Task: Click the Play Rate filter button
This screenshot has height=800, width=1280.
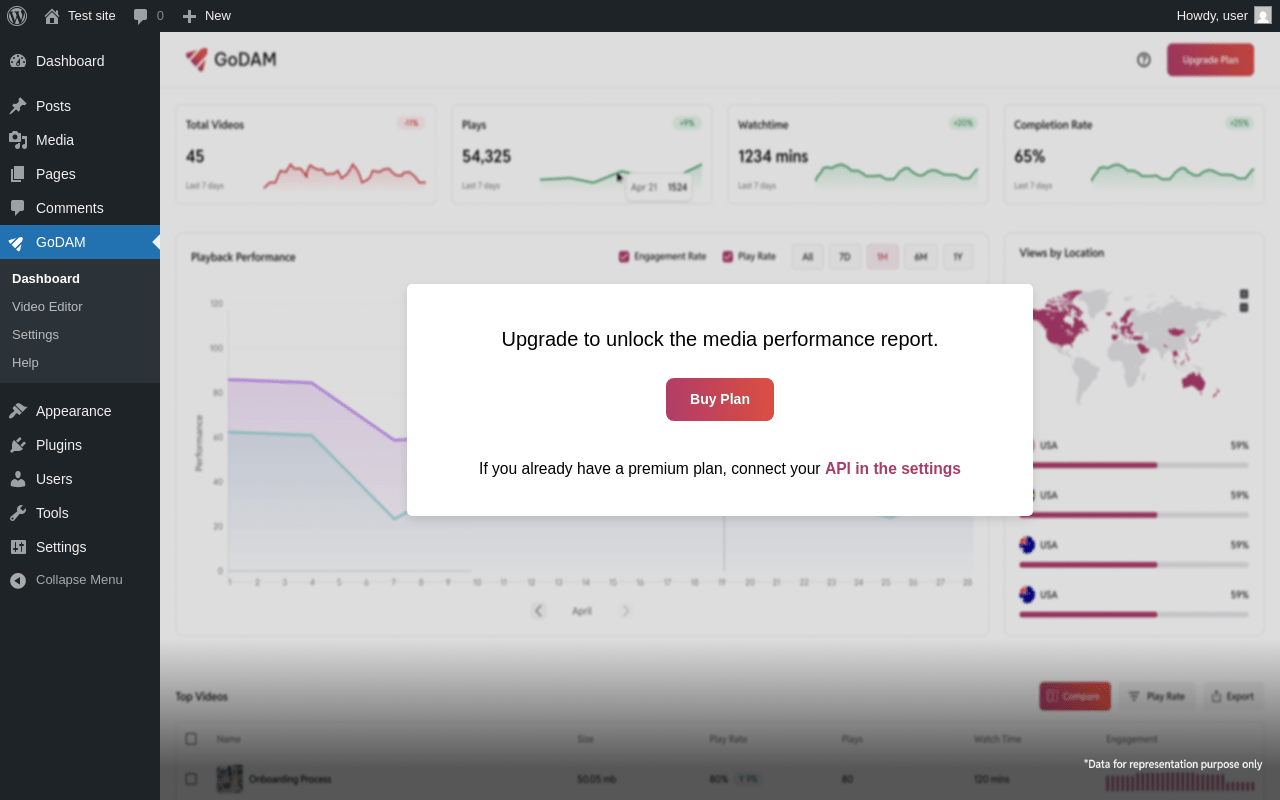Action: coord(1157,696)
